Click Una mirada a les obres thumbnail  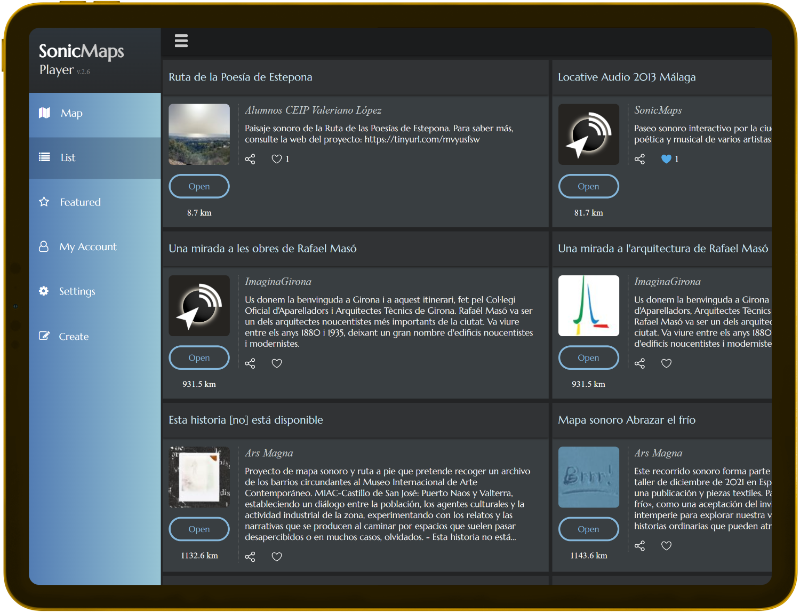tap(199, 305)
